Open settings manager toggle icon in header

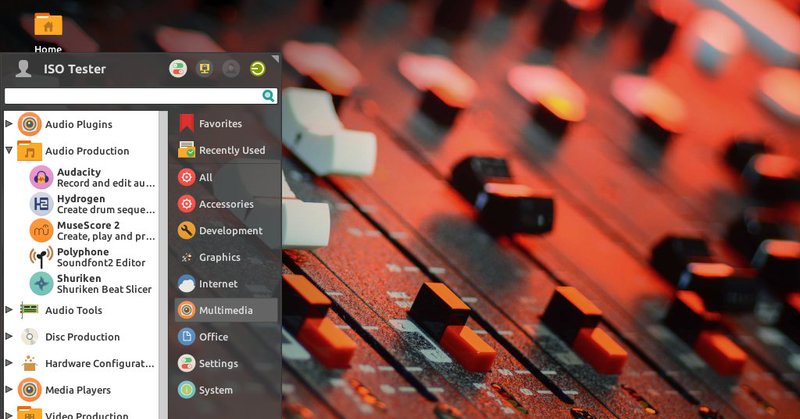[x=178, y=68]
